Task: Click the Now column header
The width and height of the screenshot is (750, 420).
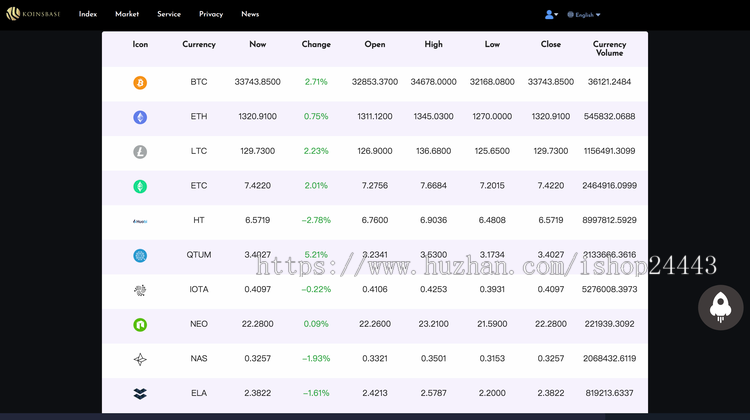Action: tap(257, 44)
